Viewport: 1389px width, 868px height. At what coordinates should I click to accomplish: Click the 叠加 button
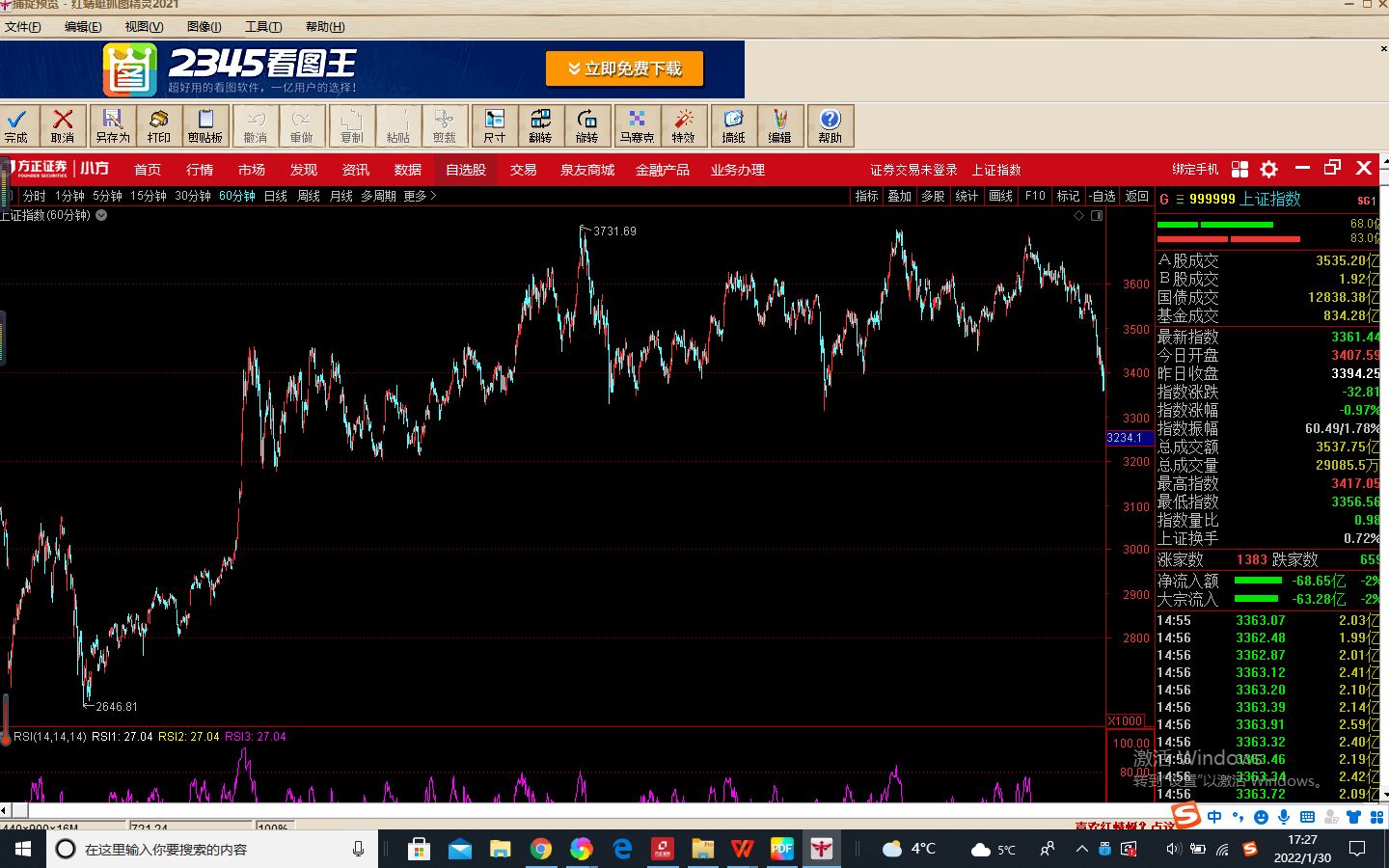coord(900,196)
